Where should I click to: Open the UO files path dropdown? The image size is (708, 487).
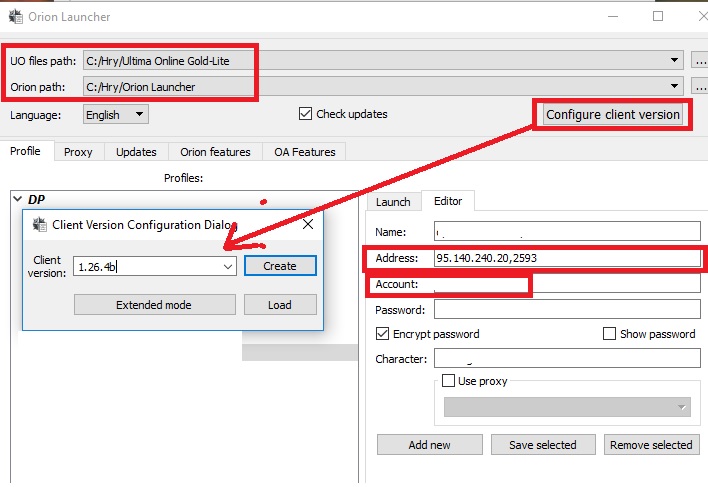(675, 61)
